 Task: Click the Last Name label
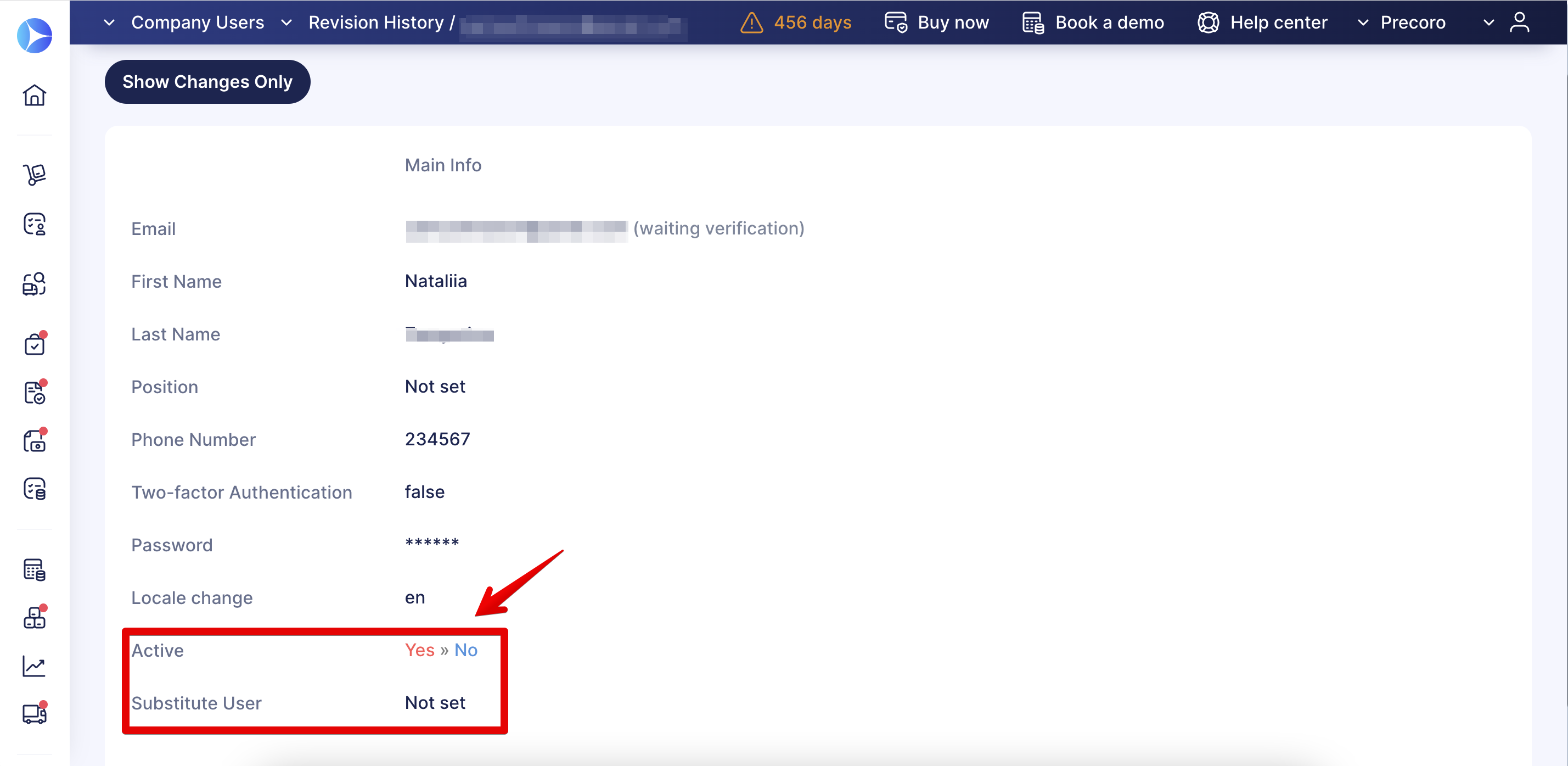point(176,334)
